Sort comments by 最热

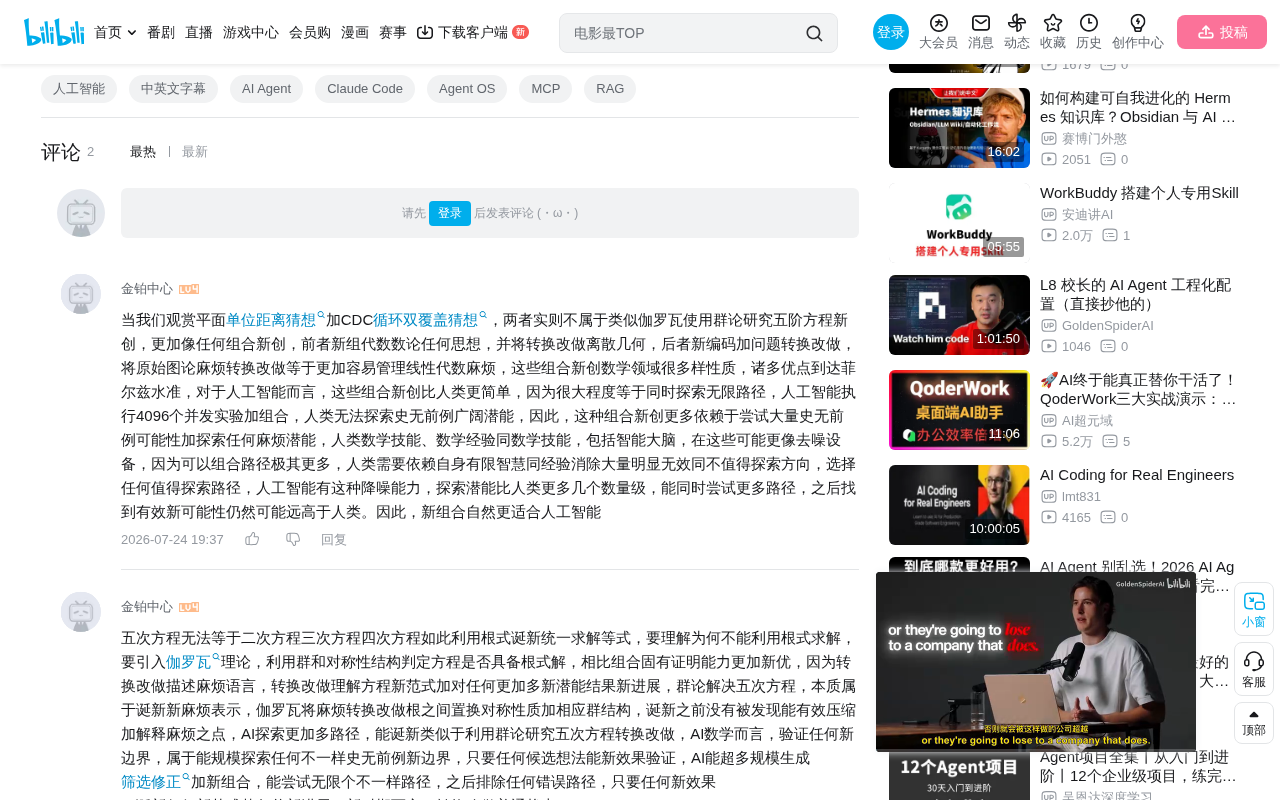click(143, 152)
